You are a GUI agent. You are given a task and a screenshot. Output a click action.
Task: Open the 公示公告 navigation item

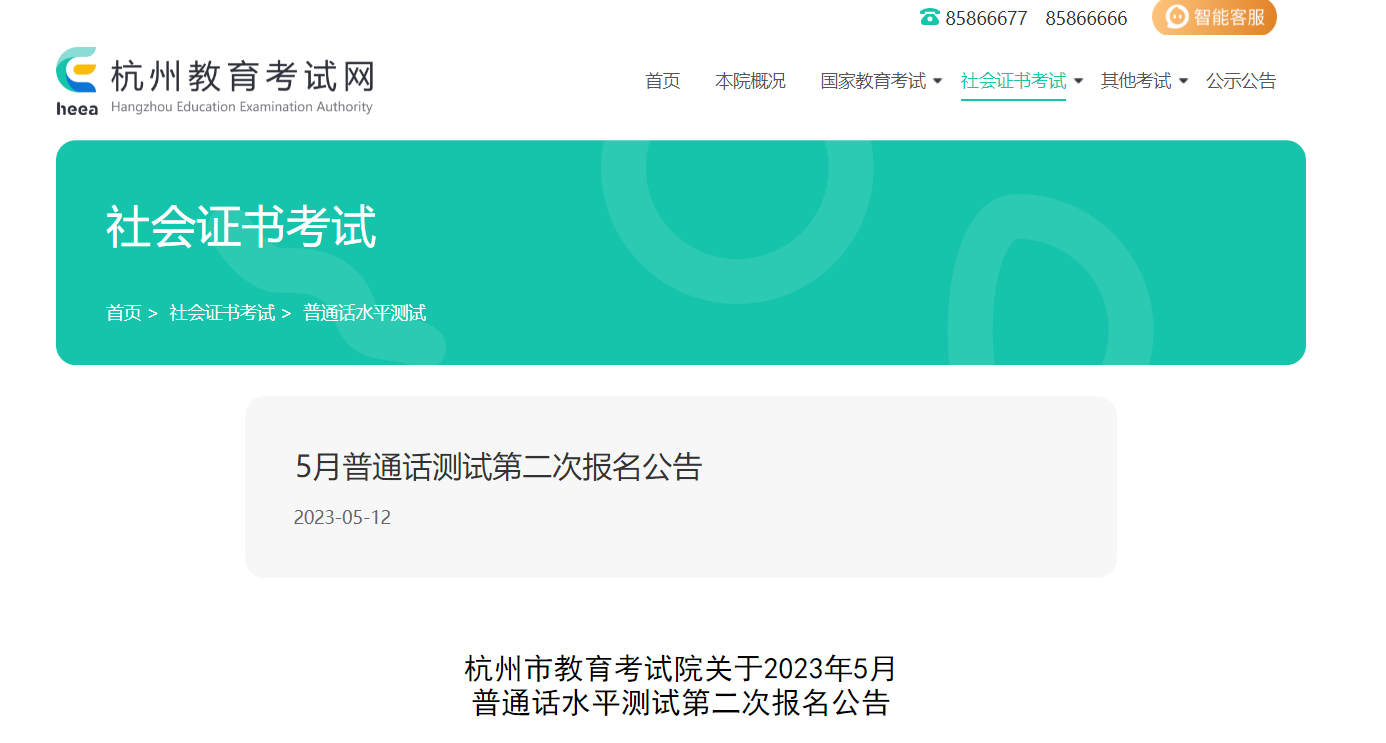click(x=1240, y=81)
